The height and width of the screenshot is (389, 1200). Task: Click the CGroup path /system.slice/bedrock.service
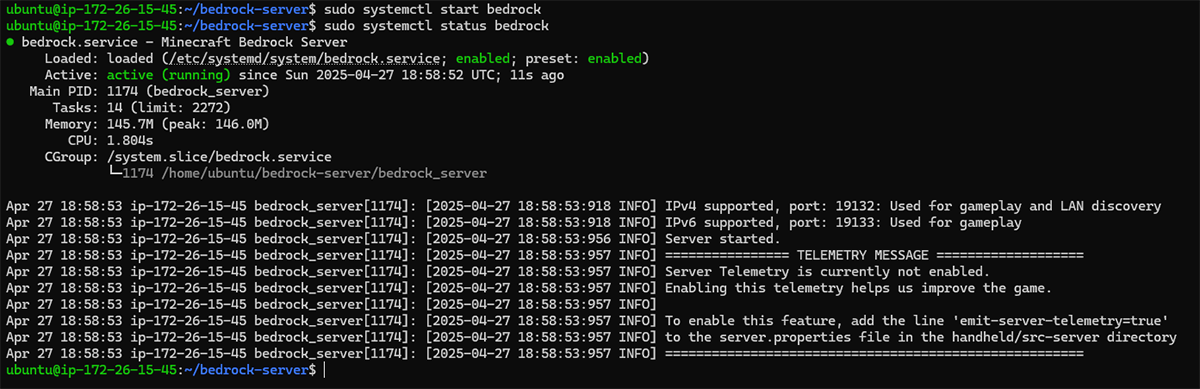click(x=219, y=157)
